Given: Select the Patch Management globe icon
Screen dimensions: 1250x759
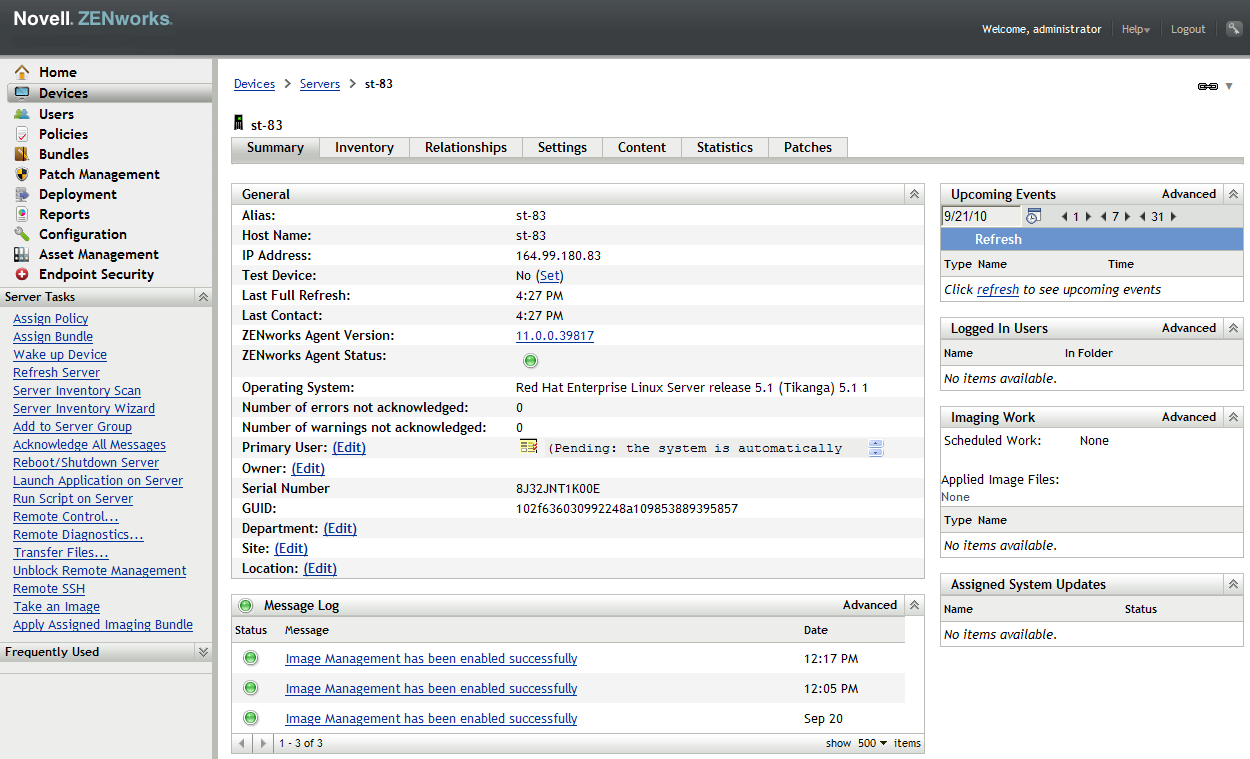Looking at the screenshot, I should (20, 173).
